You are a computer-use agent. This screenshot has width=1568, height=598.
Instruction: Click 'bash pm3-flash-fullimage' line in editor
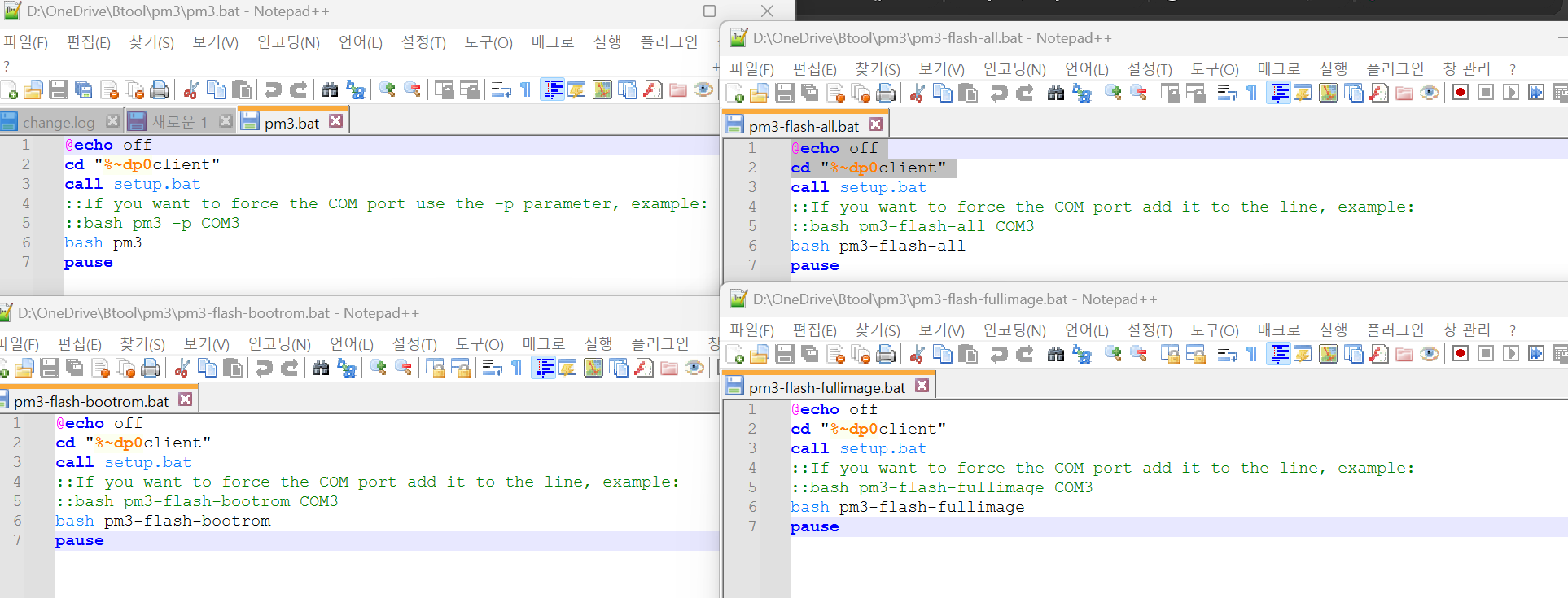tap(908, 507)
